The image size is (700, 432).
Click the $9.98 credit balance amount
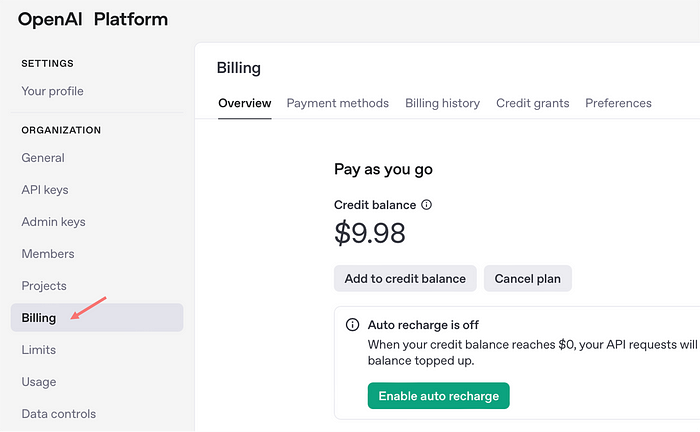[370, 233]
